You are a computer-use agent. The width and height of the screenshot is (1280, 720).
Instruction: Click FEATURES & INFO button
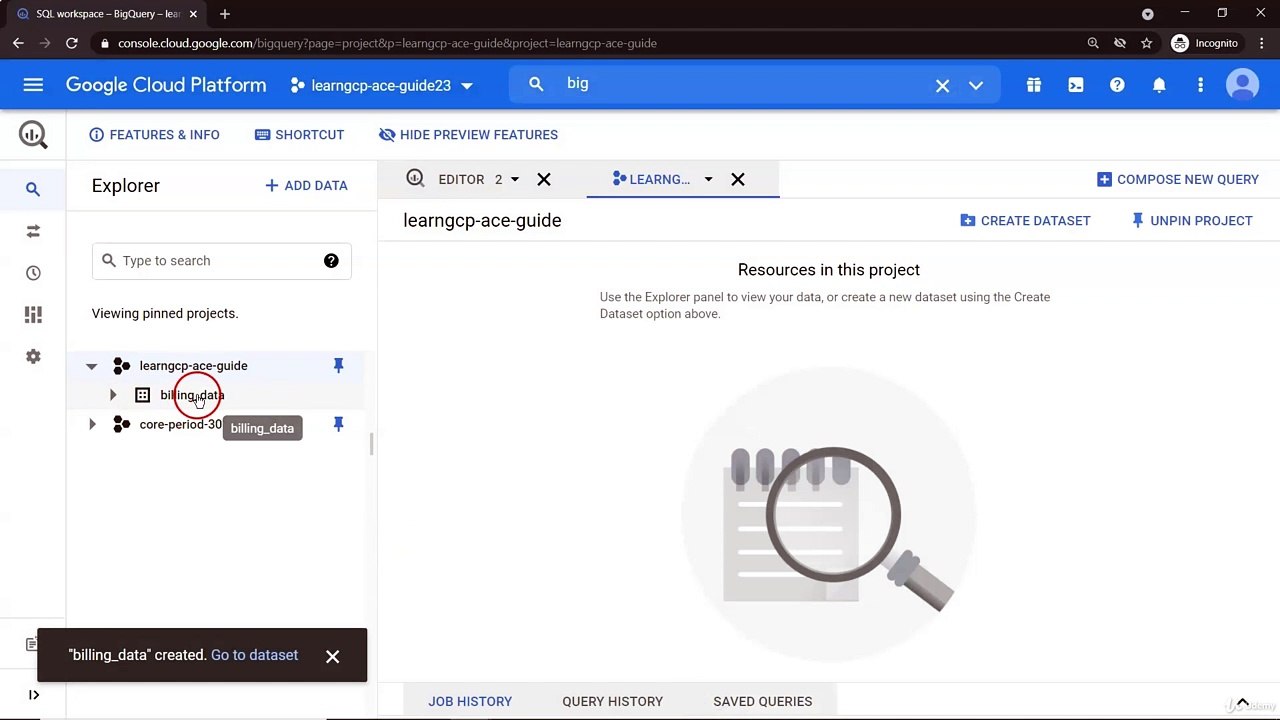(x=154, y=135)
